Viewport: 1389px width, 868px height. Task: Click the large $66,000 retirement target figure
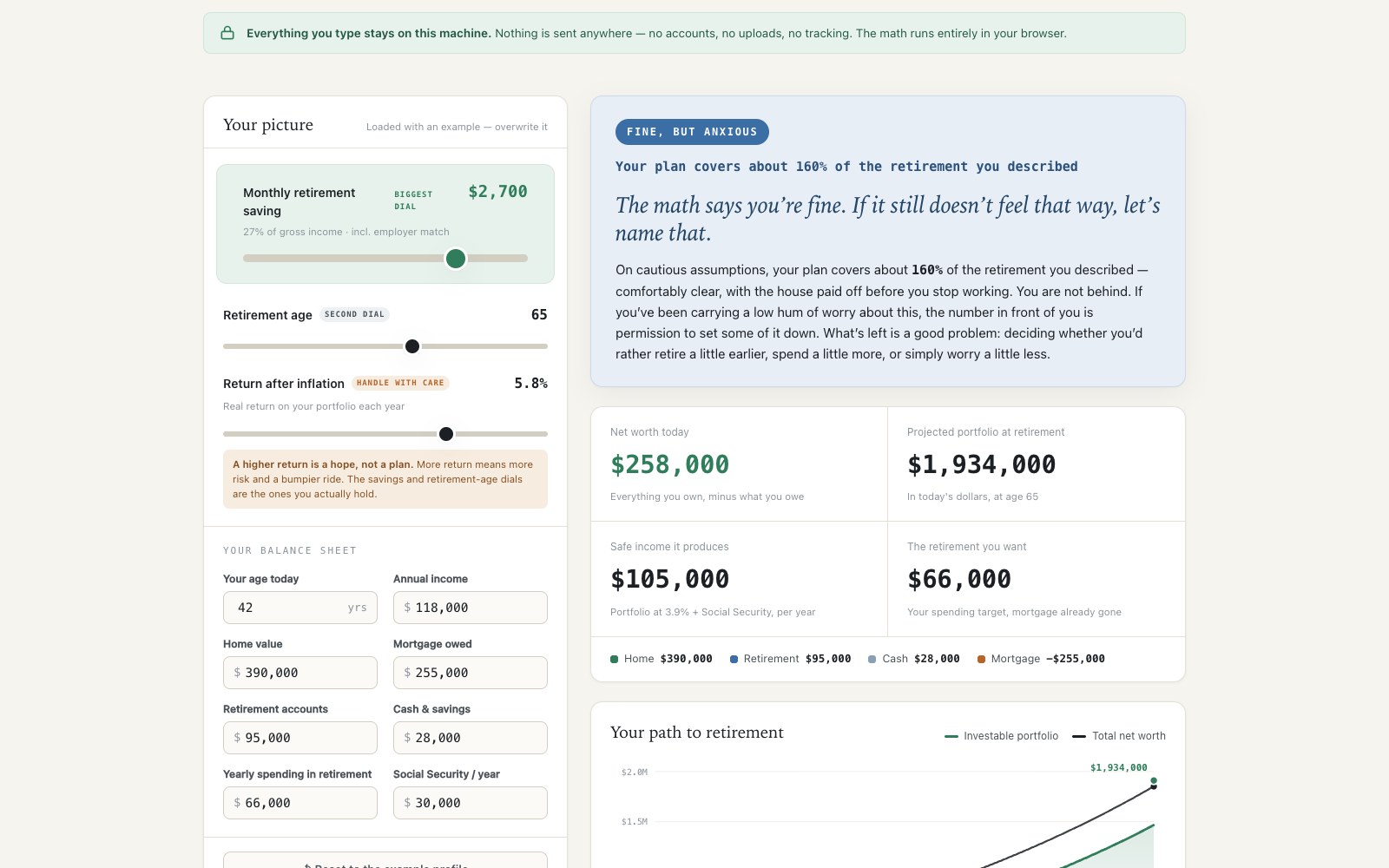(959, 579)
